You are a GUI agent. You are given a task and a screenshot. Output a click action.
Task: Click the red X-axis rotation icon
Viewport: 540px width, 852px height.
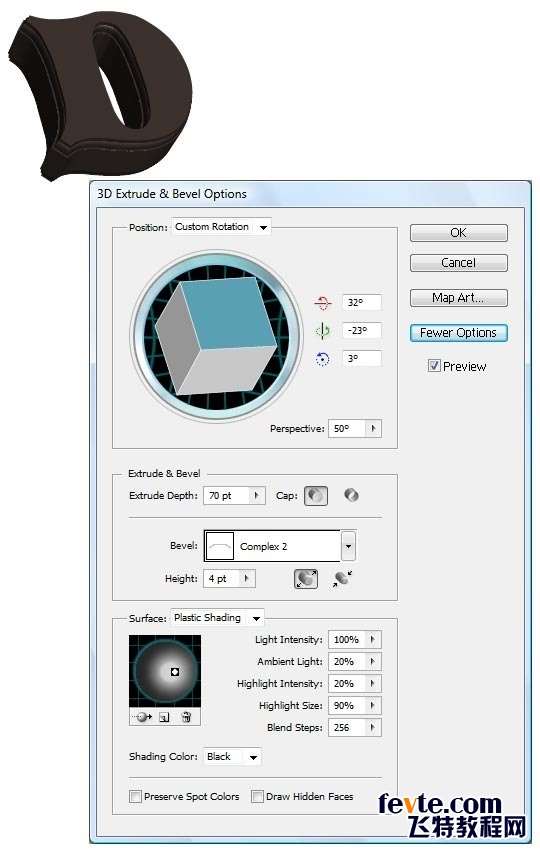click(322, 303)
